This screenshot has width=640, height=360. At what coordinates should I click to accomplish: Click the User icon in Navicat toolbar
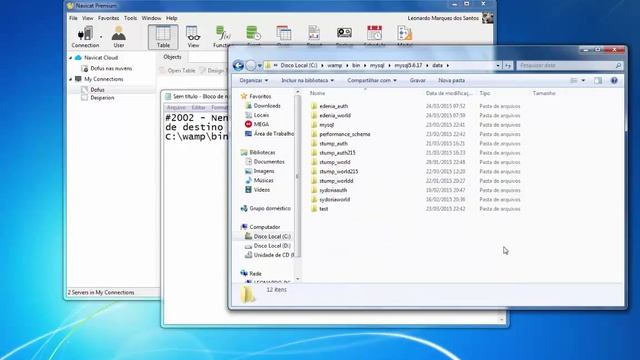pyautogui.click(x=119, y=37)
